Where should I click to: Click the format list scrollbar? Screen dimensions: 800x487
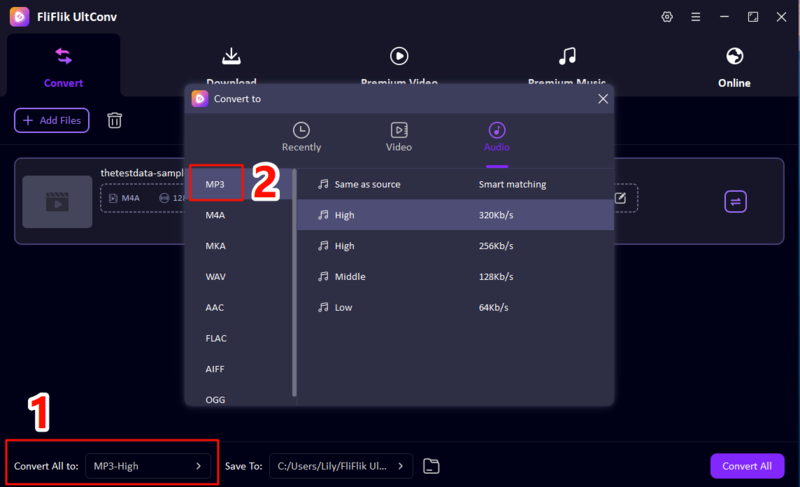[x=294, y=280]
